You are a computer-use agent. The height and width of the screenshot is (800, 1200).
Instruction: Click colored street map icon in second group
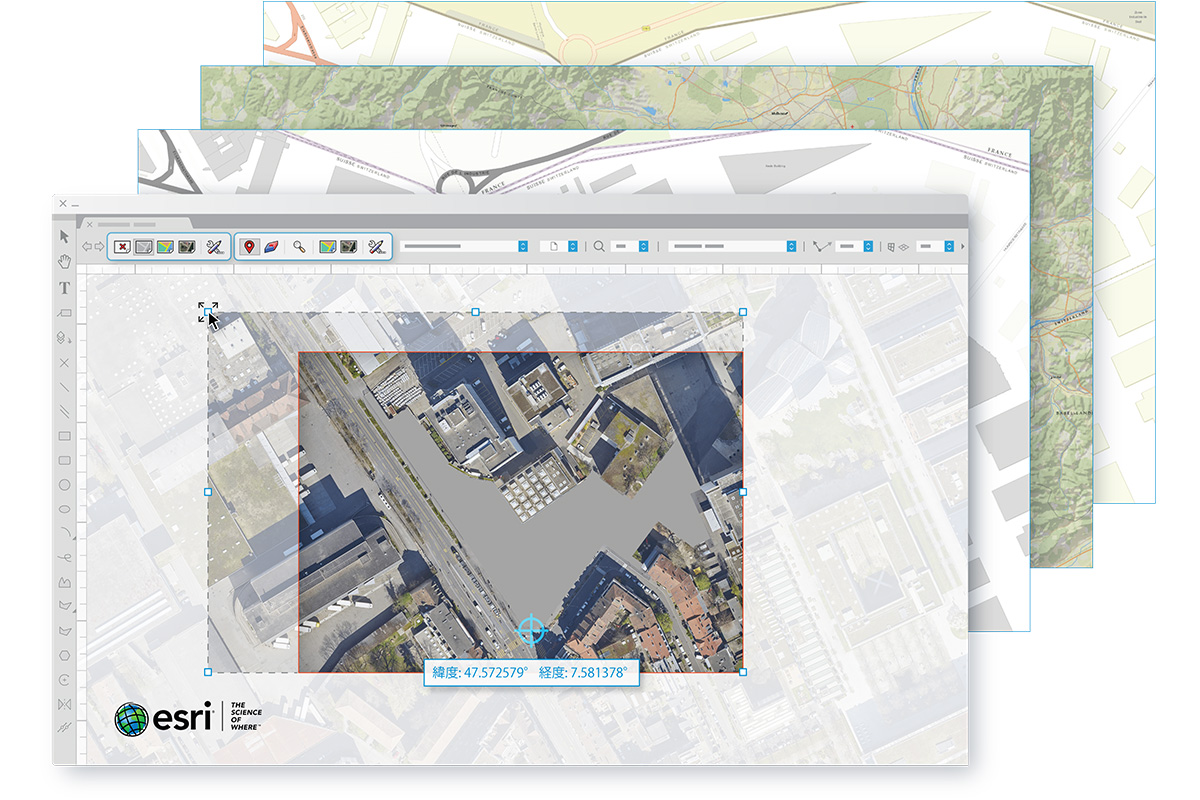[328, 247]
